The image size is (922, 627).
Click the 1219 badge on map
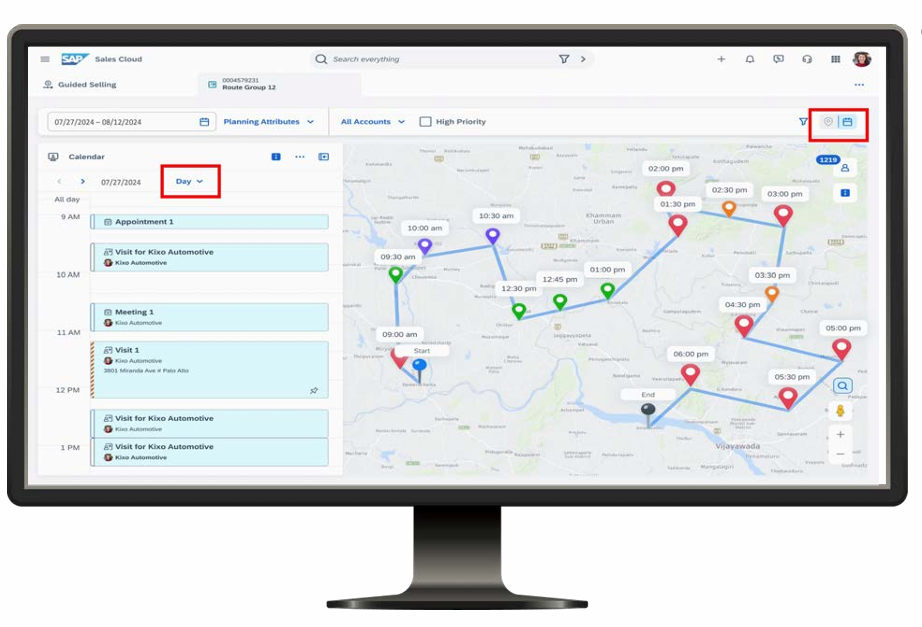(x=828, y=159)
